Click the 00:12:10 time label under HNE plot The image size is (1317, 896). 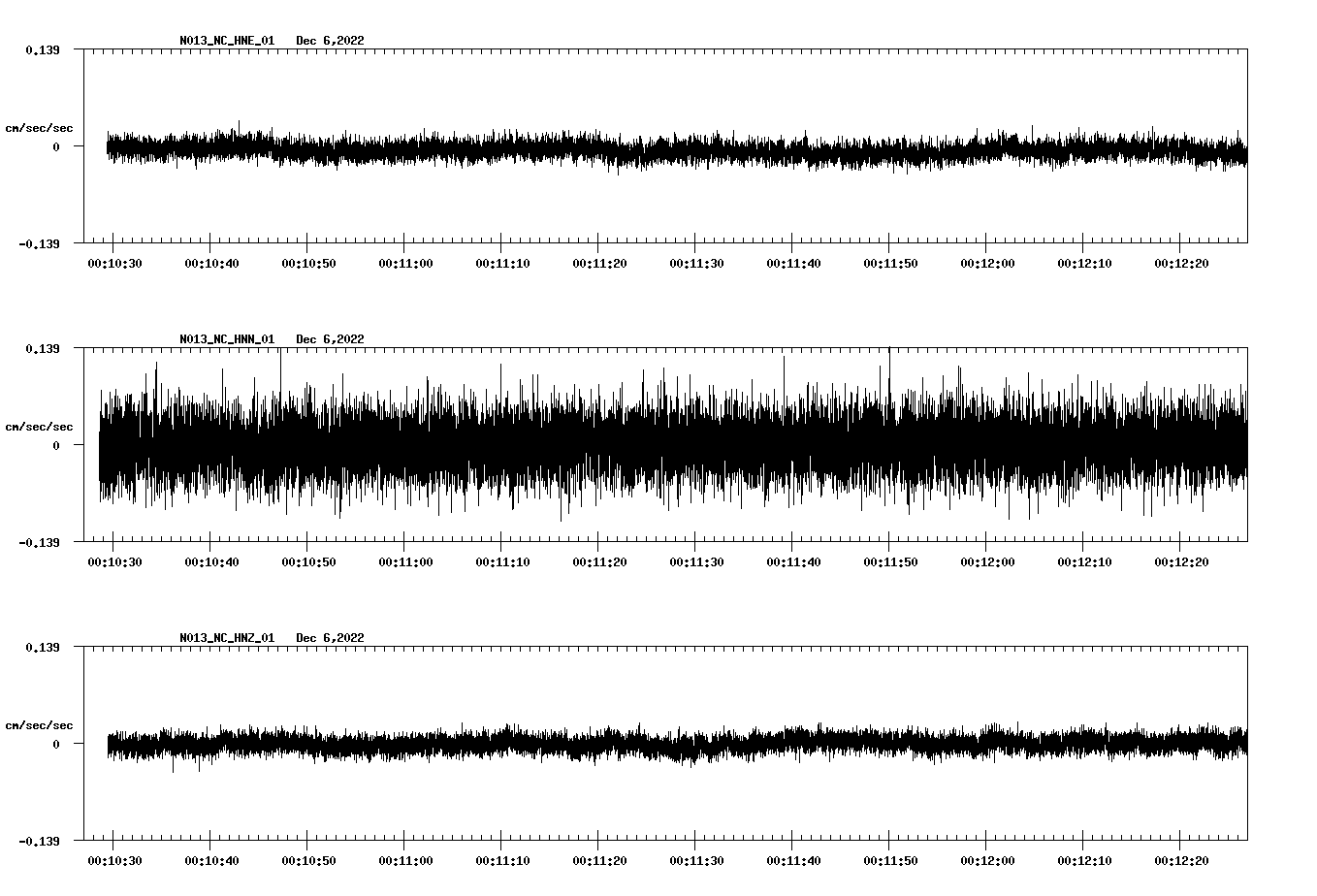click(1084, 263)
